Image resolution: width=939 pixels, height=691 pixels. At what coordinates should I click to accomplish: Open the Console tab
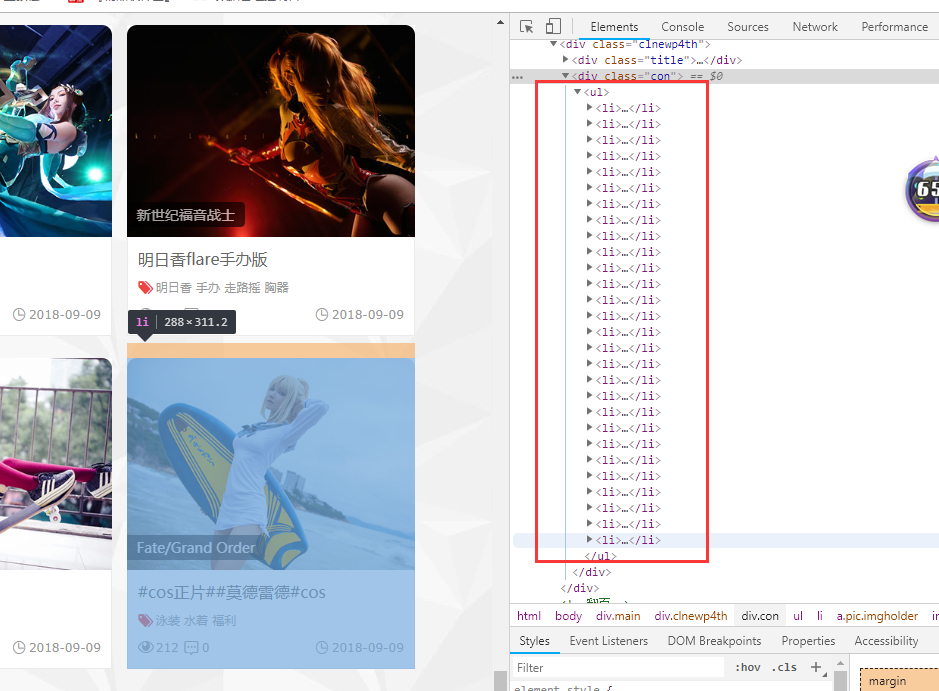(682, 27)
